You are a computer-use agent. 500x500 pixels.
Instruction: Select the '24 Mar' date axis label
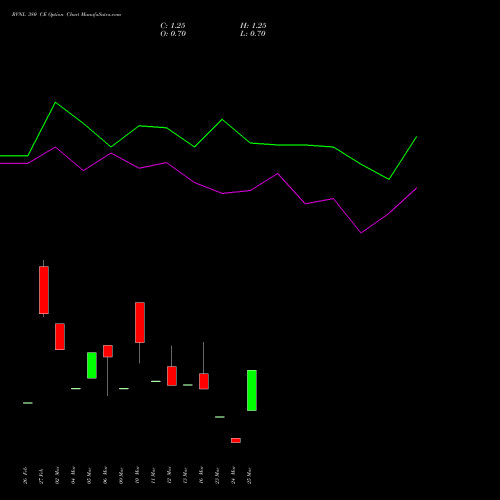pyautogui.click(x=233, y=476)
